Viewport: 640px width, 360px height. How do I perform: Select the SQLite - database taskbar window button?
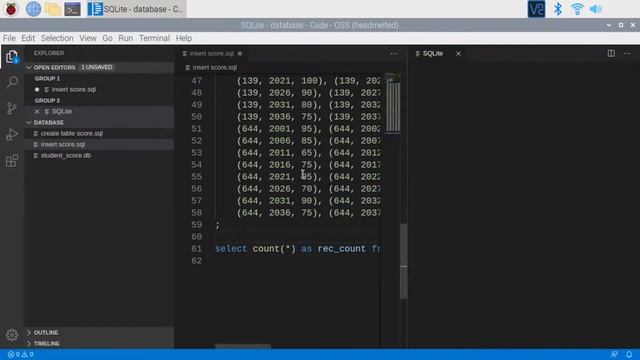(x=136, y=9)
